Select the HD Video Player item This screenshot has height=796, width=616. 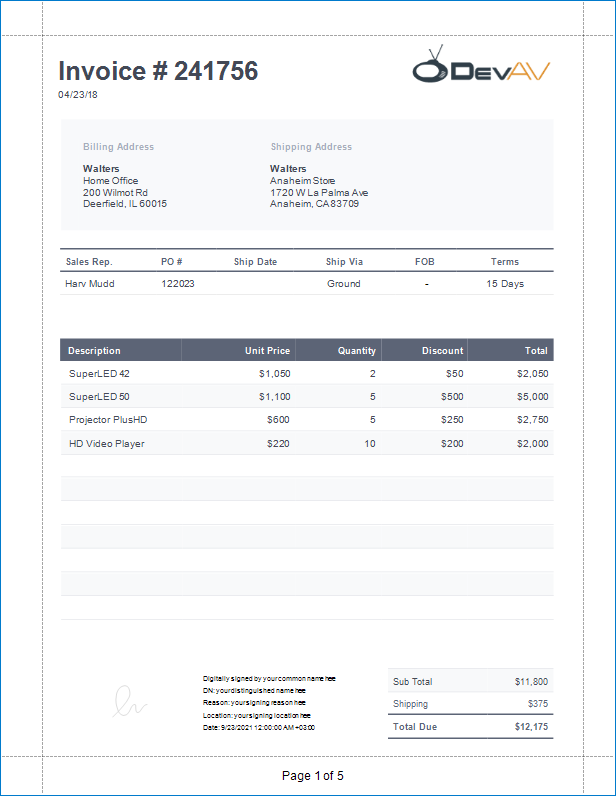pyautogui.click(x=107, y=443)
